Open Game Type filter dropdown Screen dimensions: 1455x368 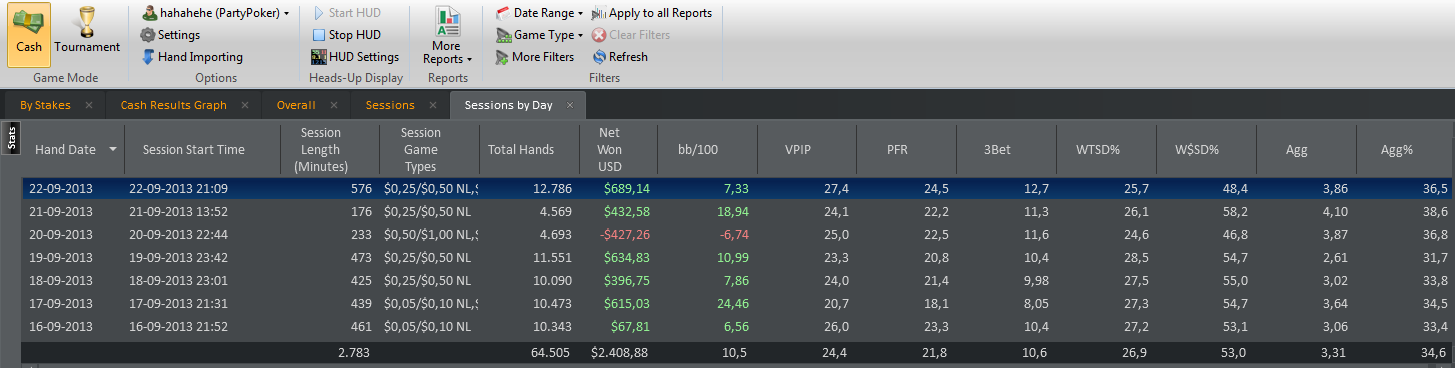540,35
